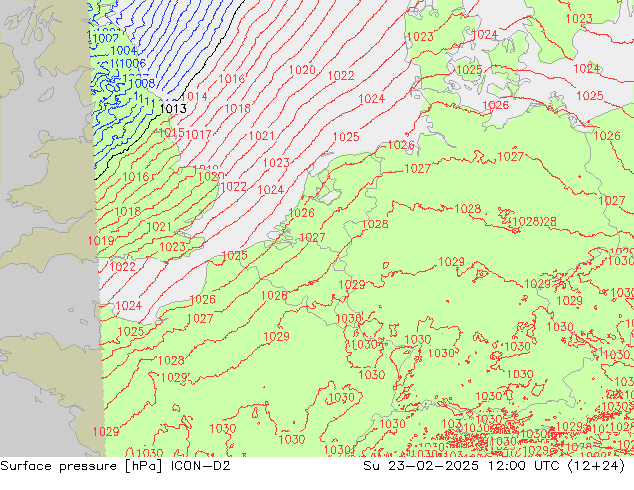Click the red 1017 isobar label
This screenshot has width=634, height=490.
199,135
